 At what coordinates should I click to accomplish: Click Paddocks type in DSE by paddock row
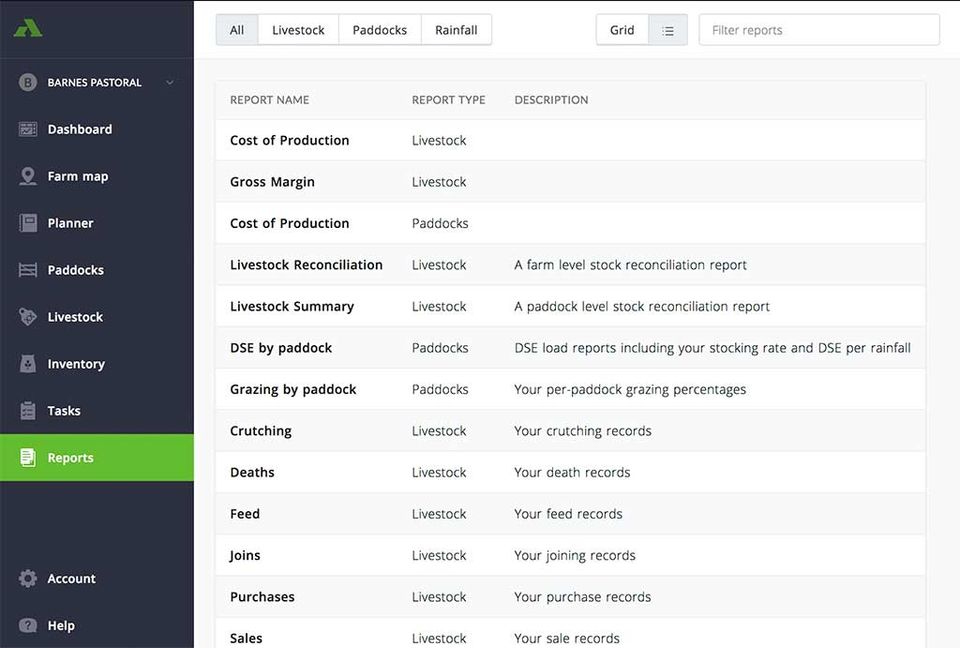point(440,348)
